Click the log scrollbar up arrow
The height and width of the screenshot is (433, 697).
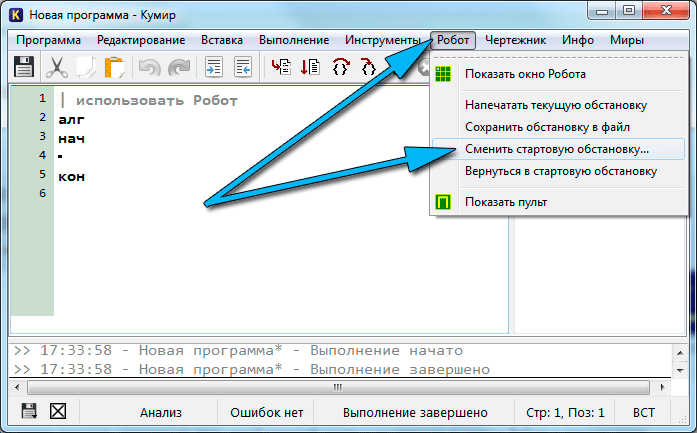pos(680,353)
